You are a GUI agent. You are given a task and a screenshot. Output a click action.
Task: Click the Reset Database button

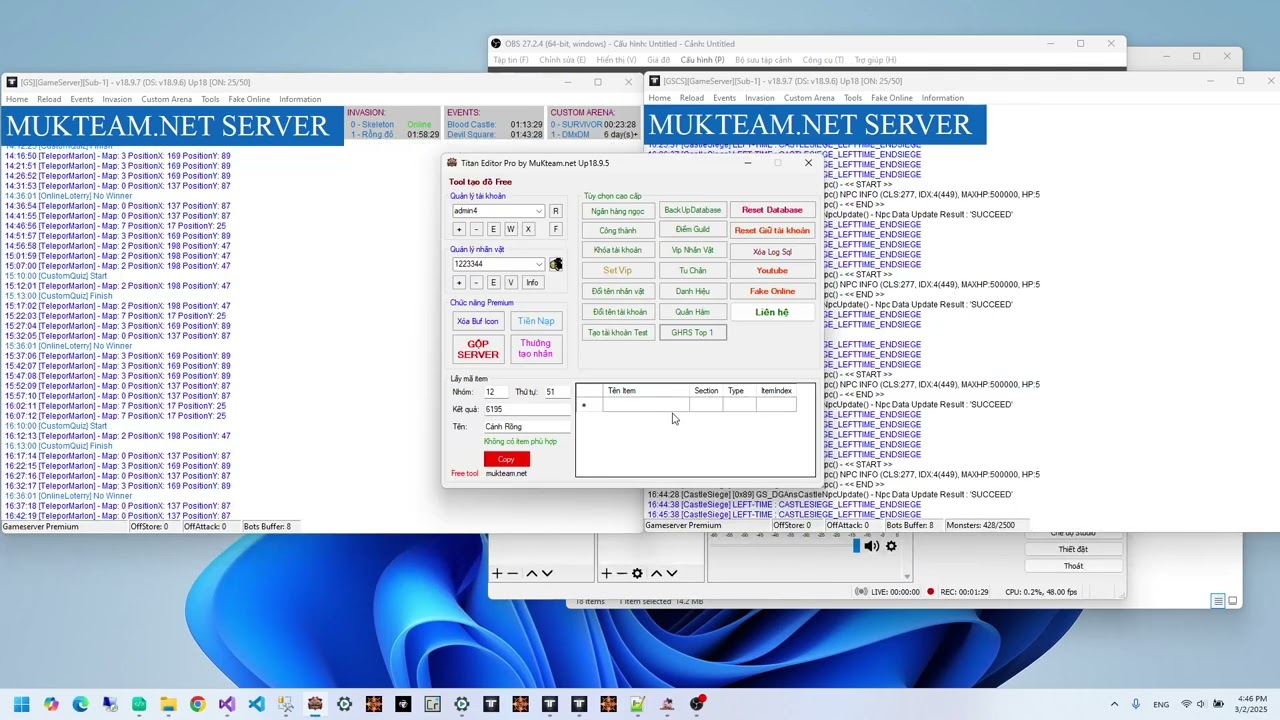pyautogui.click(x=772, y=210)
